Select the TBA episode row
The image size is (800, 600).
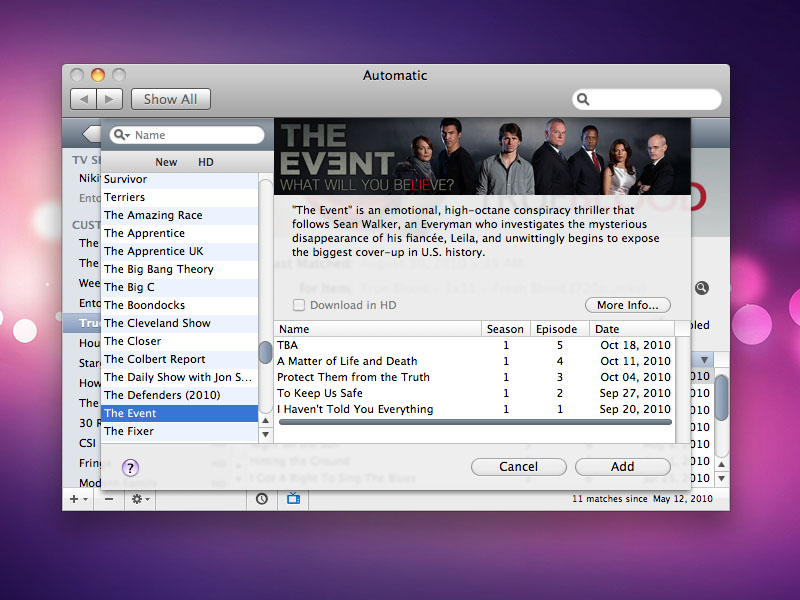[474, 345]
